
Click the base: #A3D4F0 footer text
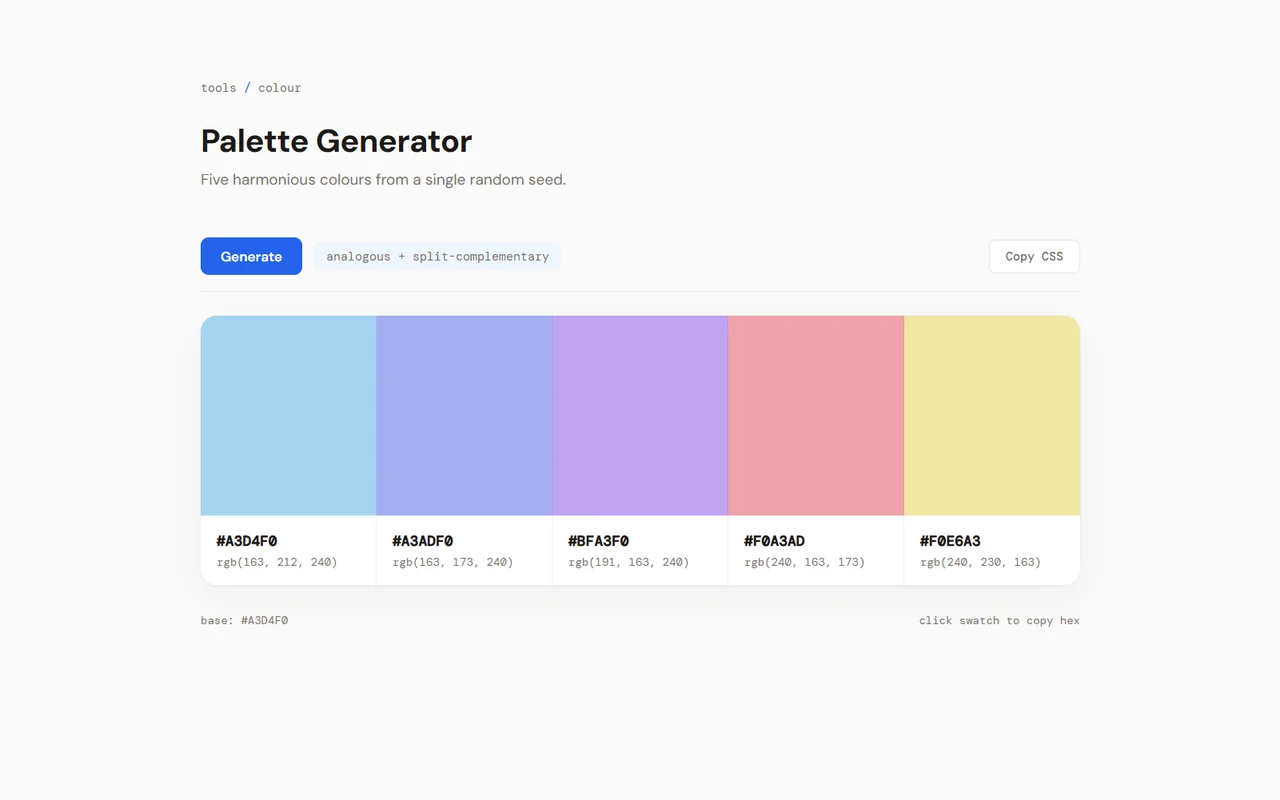[x=245, y=620]
